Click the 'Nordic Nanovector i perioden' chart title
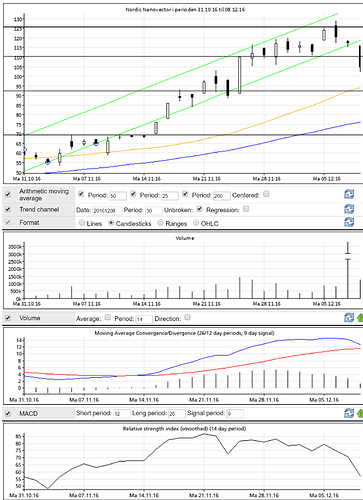363x500 pixels. tap(185, 10)
